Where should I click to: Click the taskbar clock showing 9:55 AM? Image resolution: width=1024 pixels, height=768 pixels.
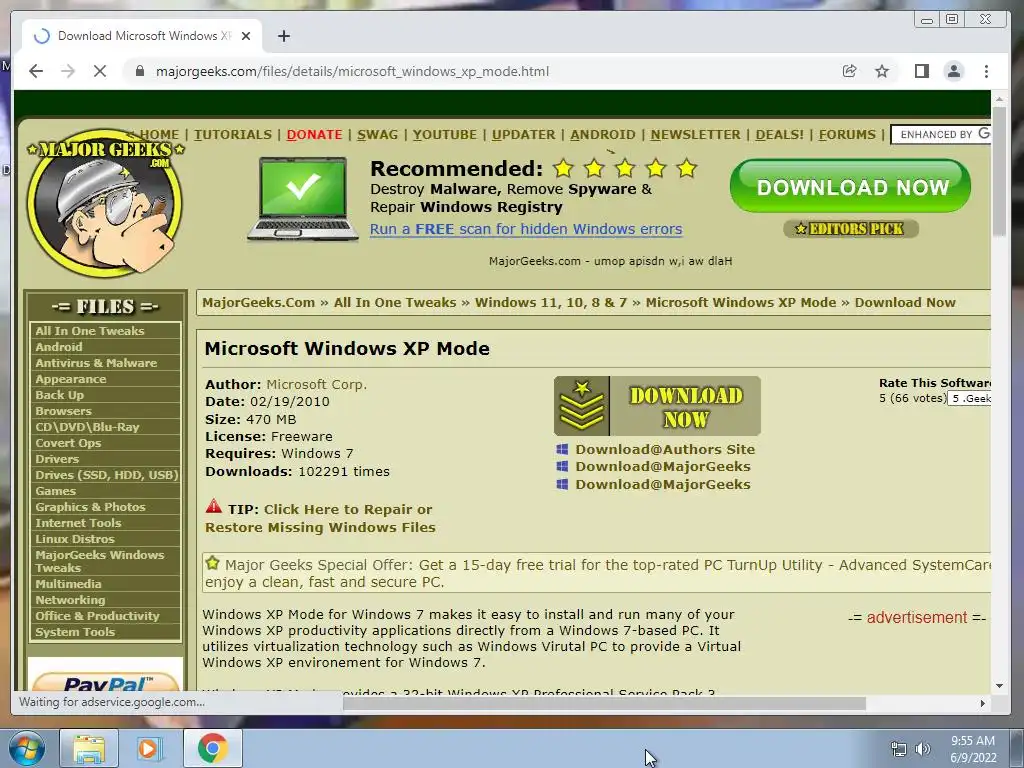click(x=972, y=748)
